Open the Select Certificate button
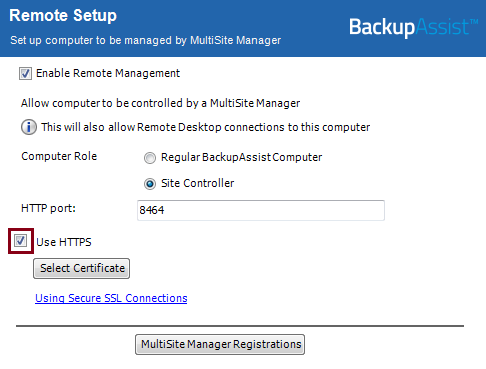The height and width of the screenshot is (369, 486). (82, 268)
